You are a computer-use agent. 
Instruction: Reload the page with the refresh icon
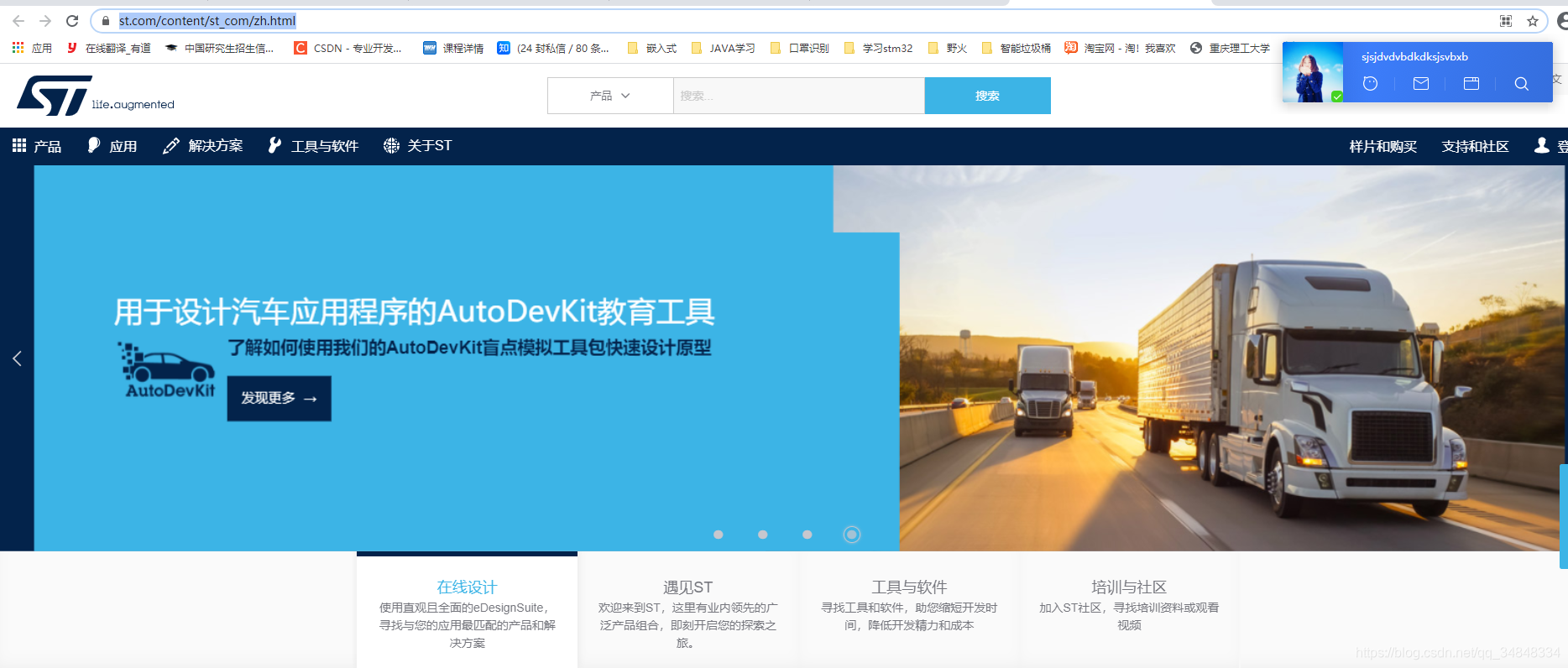pos(72,21)
